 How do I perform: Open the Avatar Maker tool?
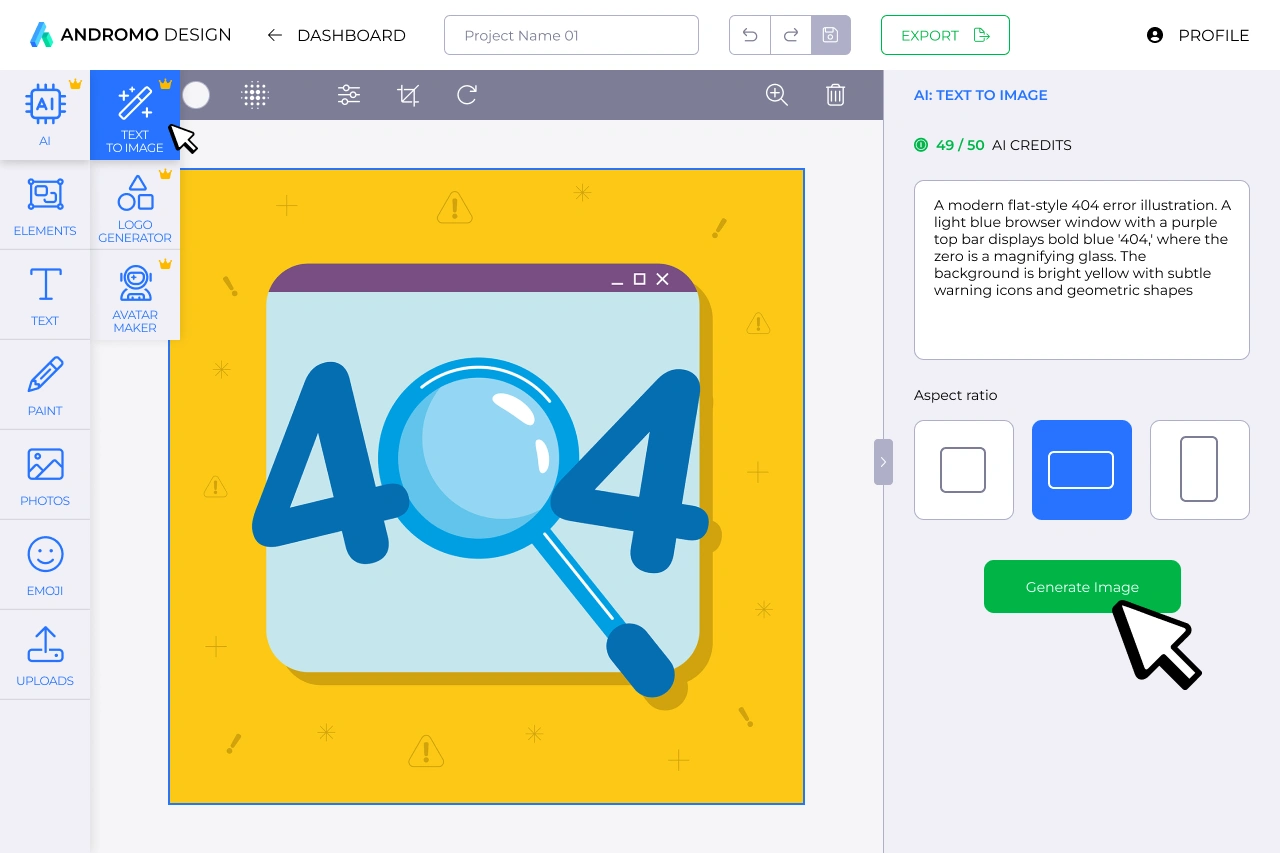(135, 297)
